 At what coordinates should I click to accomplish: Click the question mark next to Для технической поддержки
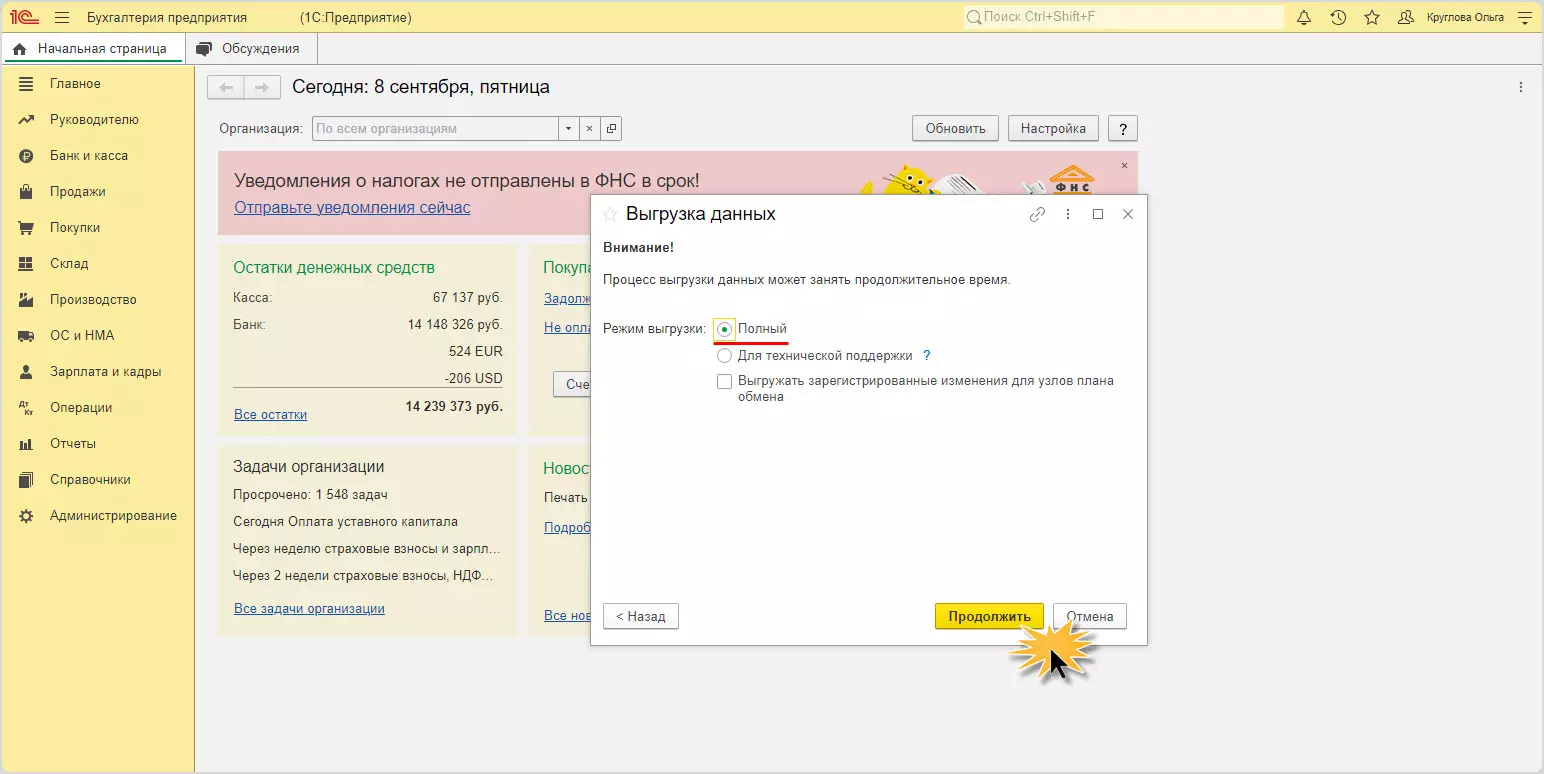pyautogui.click(x=926, y=355)
